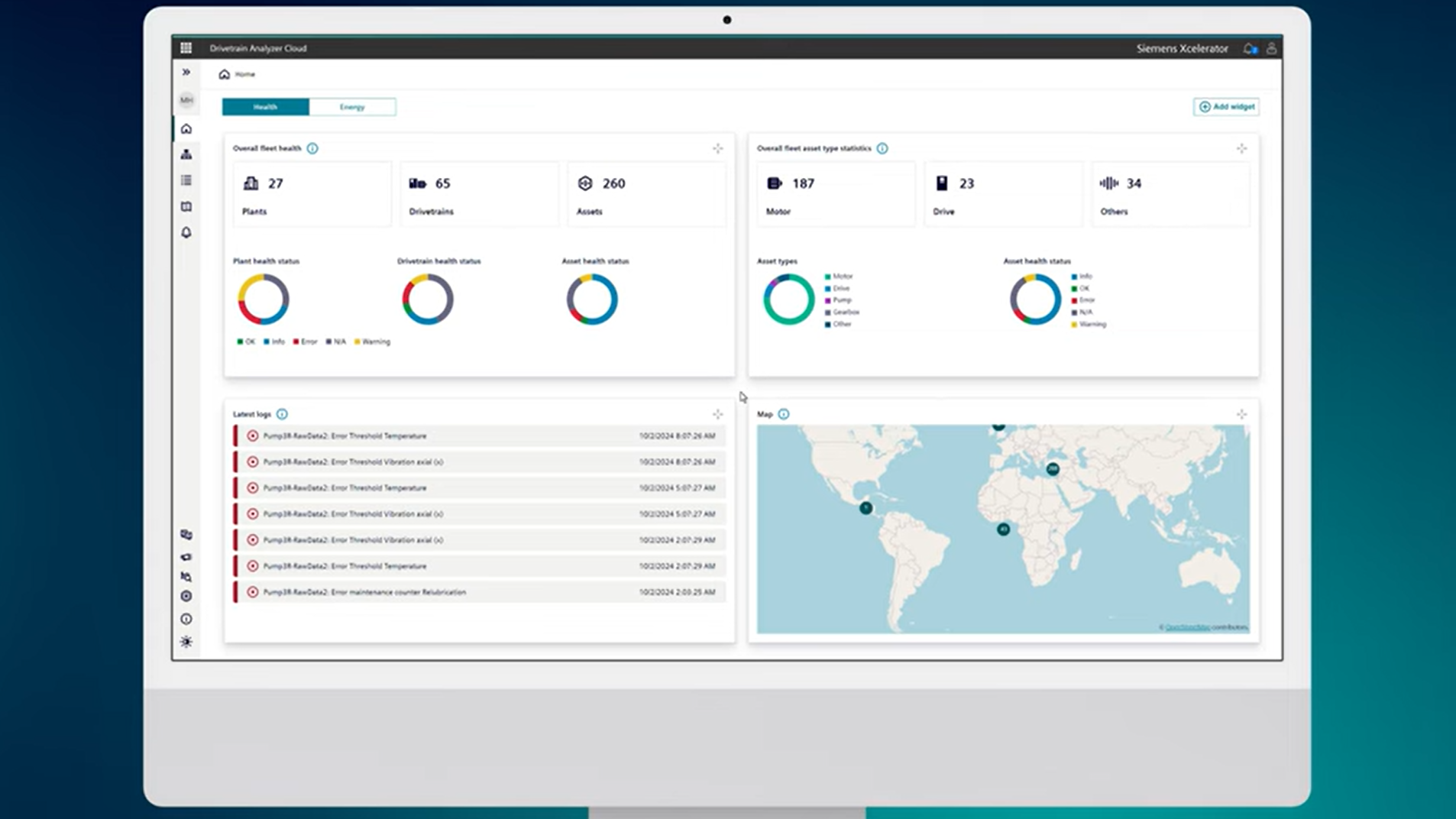Open the hierarchy tree sidebar icon
Screen dimensions: 1456x819
tap(186, 154)
